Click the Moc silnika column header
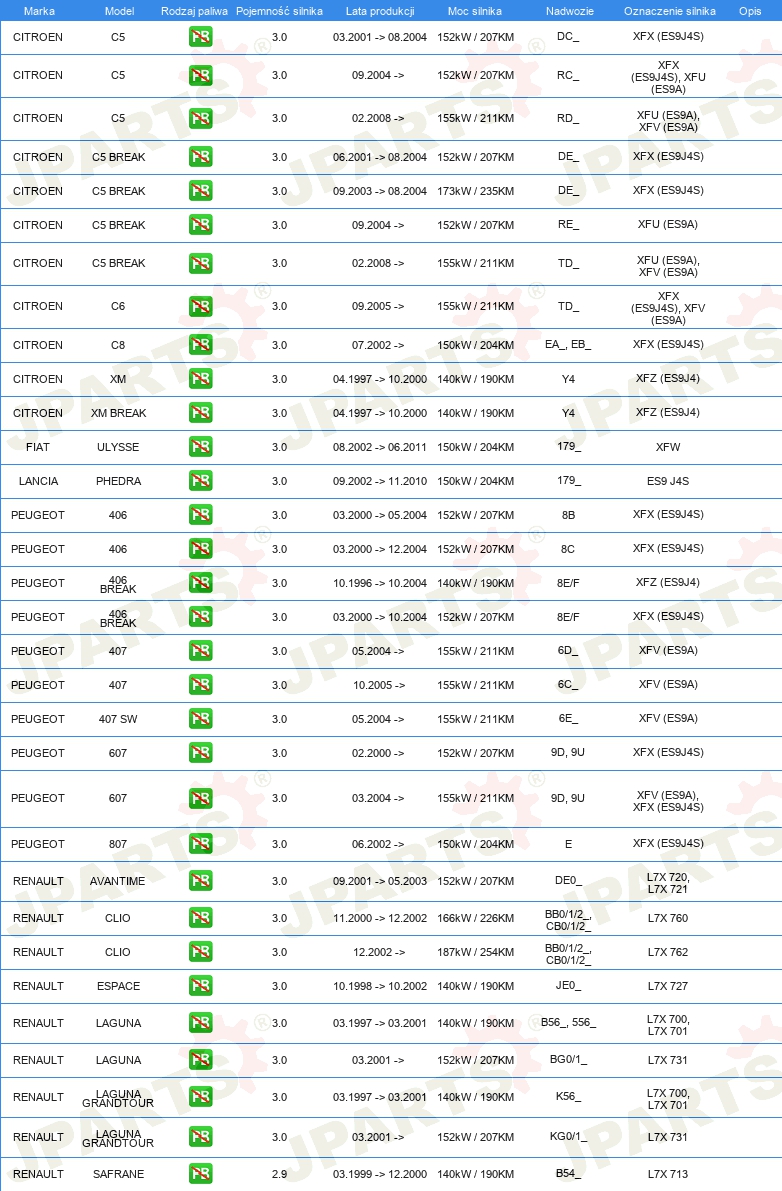782x1191 pixels. tap(475, 11)
